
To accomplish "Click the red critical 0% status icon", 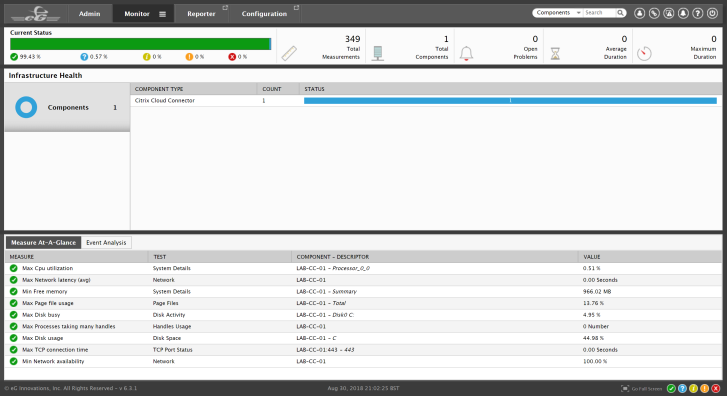I will pyautogui.click(x=232, y=57).
